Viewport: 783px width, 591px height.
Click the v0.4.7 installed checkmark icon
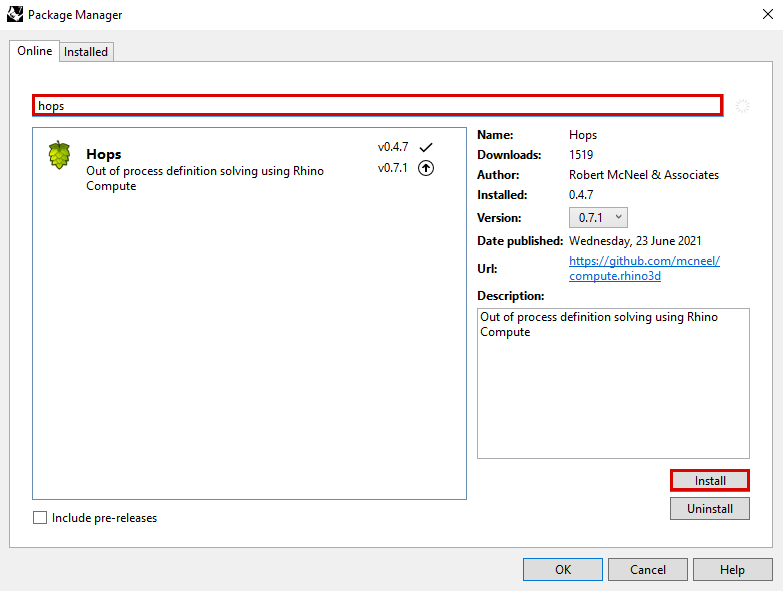425,147
